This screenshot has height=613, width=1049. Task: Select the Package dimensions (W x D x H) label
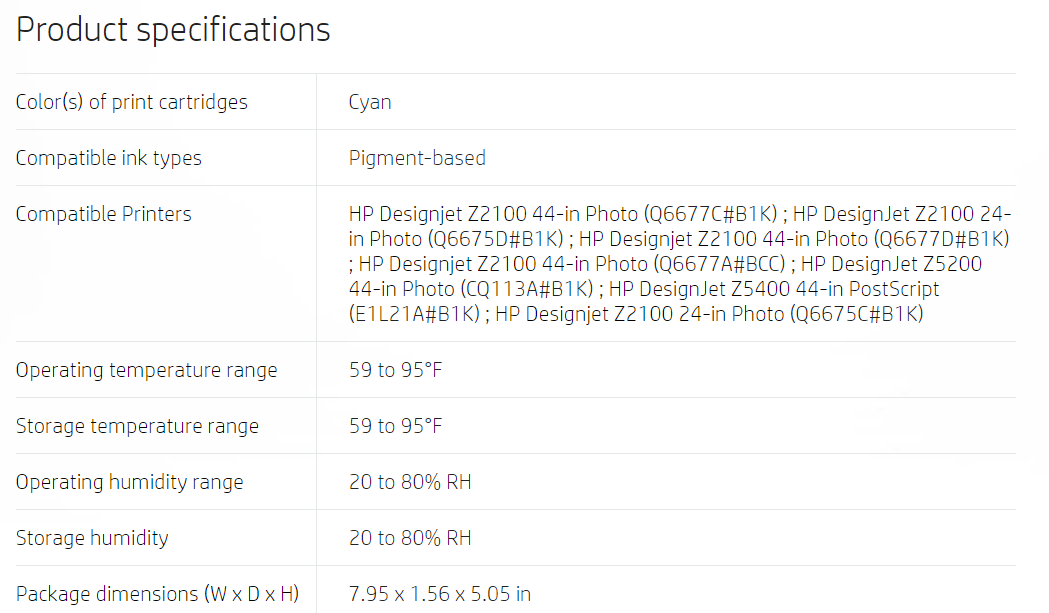[x=157, y=594]
